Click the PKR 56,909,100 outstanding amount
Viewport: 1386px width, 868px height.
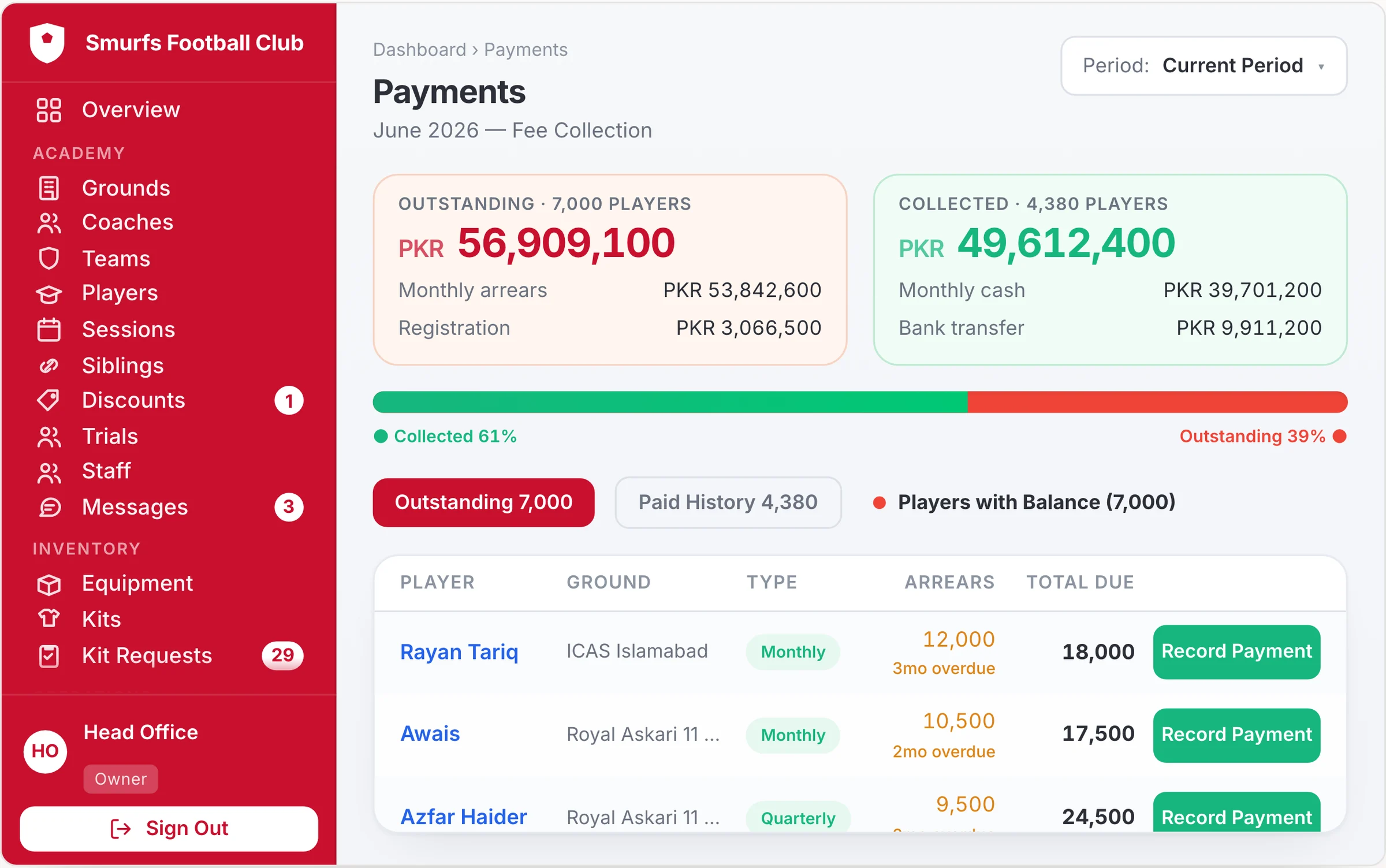(x=536, y=243)
